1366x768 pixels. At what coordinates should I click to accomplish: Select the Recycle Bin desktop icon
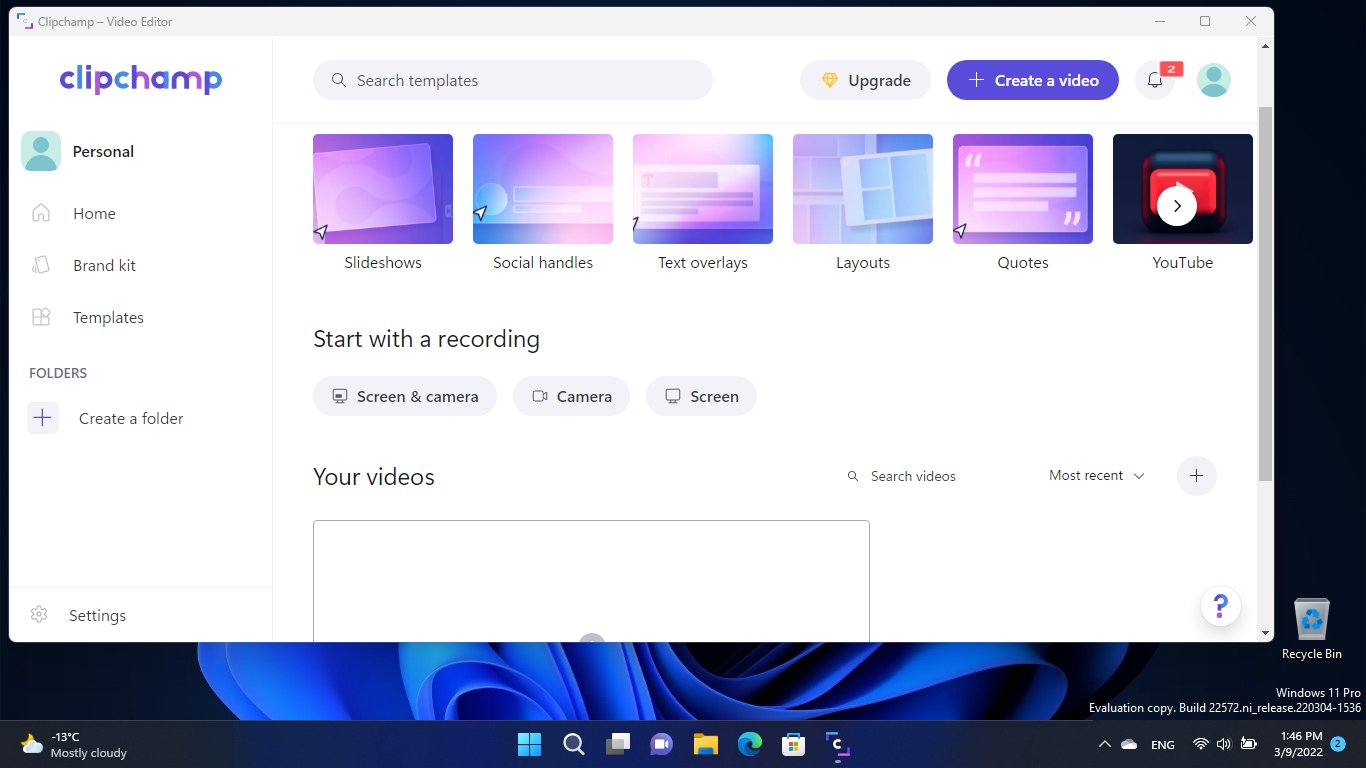point(1311,629)
